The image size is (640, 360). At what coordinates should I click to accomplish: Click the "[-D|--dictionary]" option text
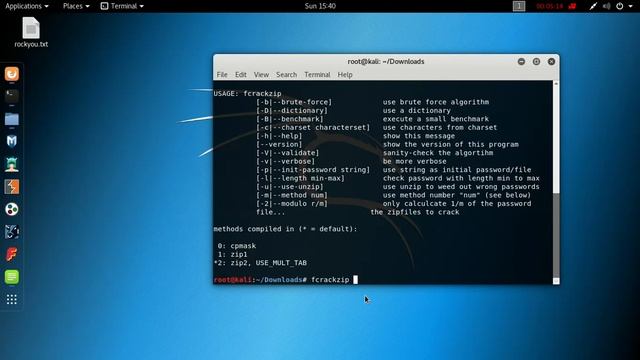coord(292,111)
